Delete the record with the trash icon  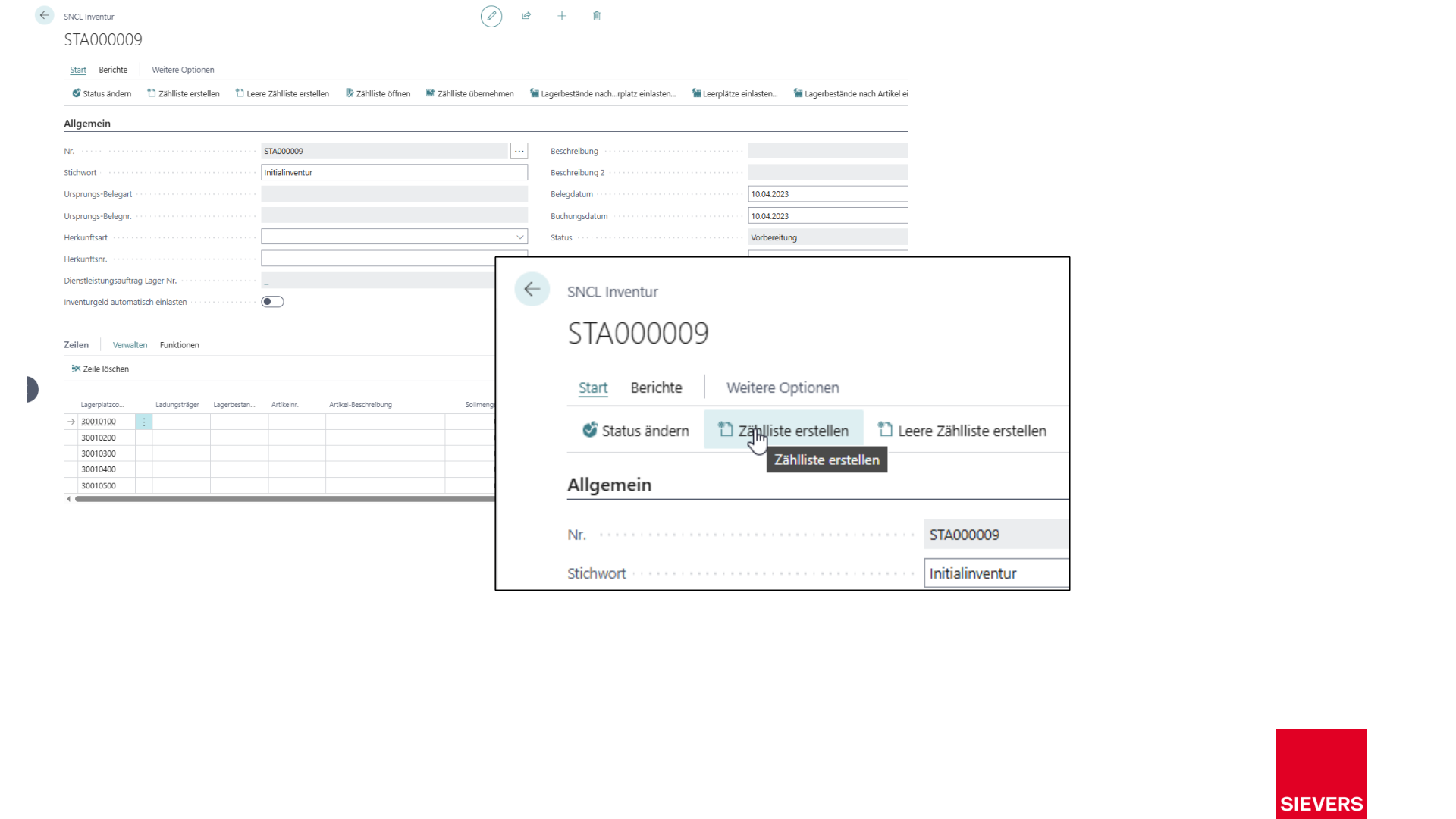[597, 16]
